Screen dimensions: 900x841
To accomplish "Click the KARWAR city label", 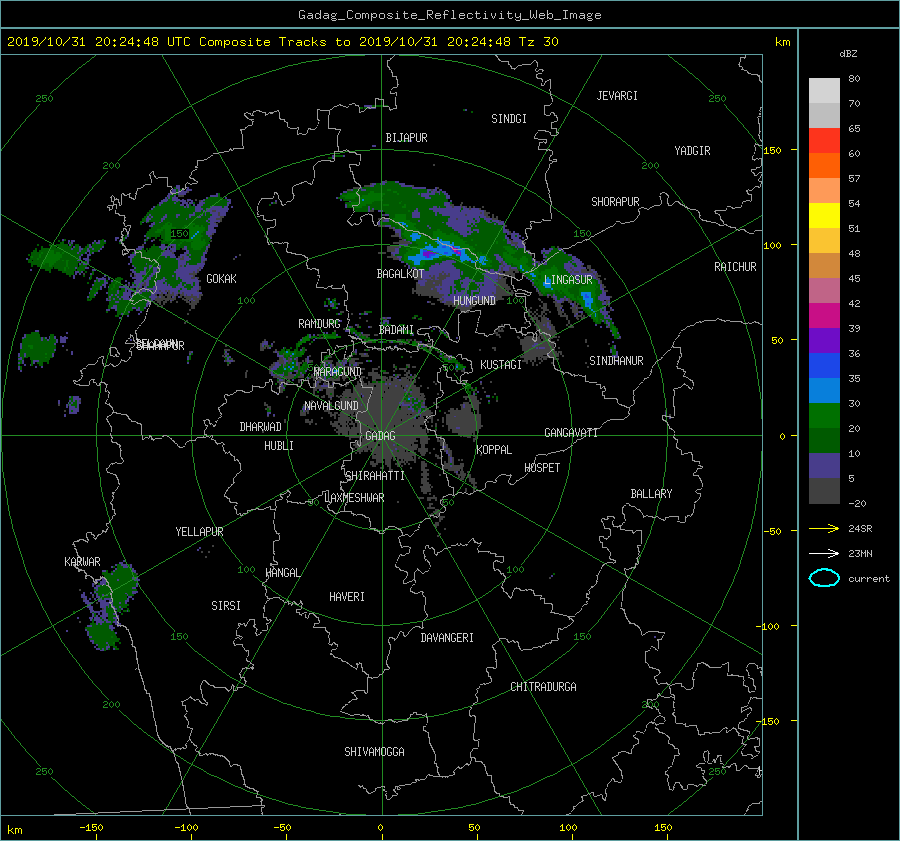I will point(82,562).
